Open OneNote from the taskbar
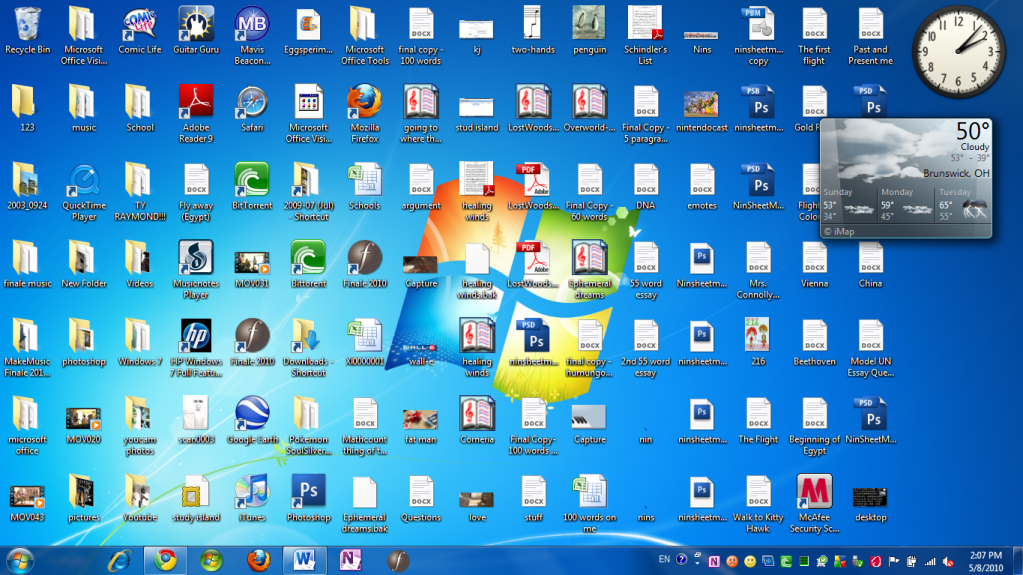Screen dimensions: 1023x575 click(x=350, y=561)
